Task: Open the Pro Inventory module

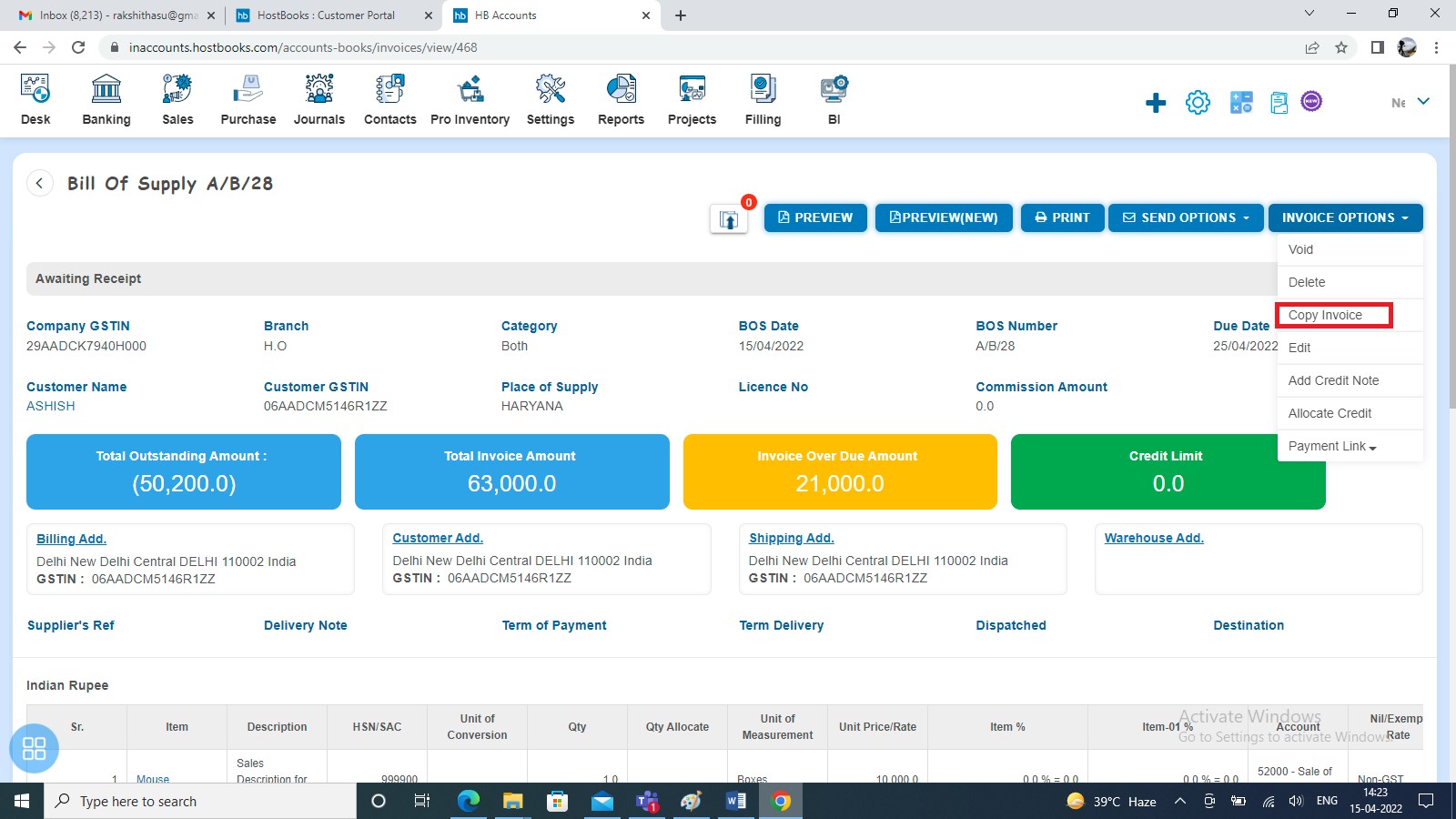Action: pyautogui.click(x=470, y=100)
